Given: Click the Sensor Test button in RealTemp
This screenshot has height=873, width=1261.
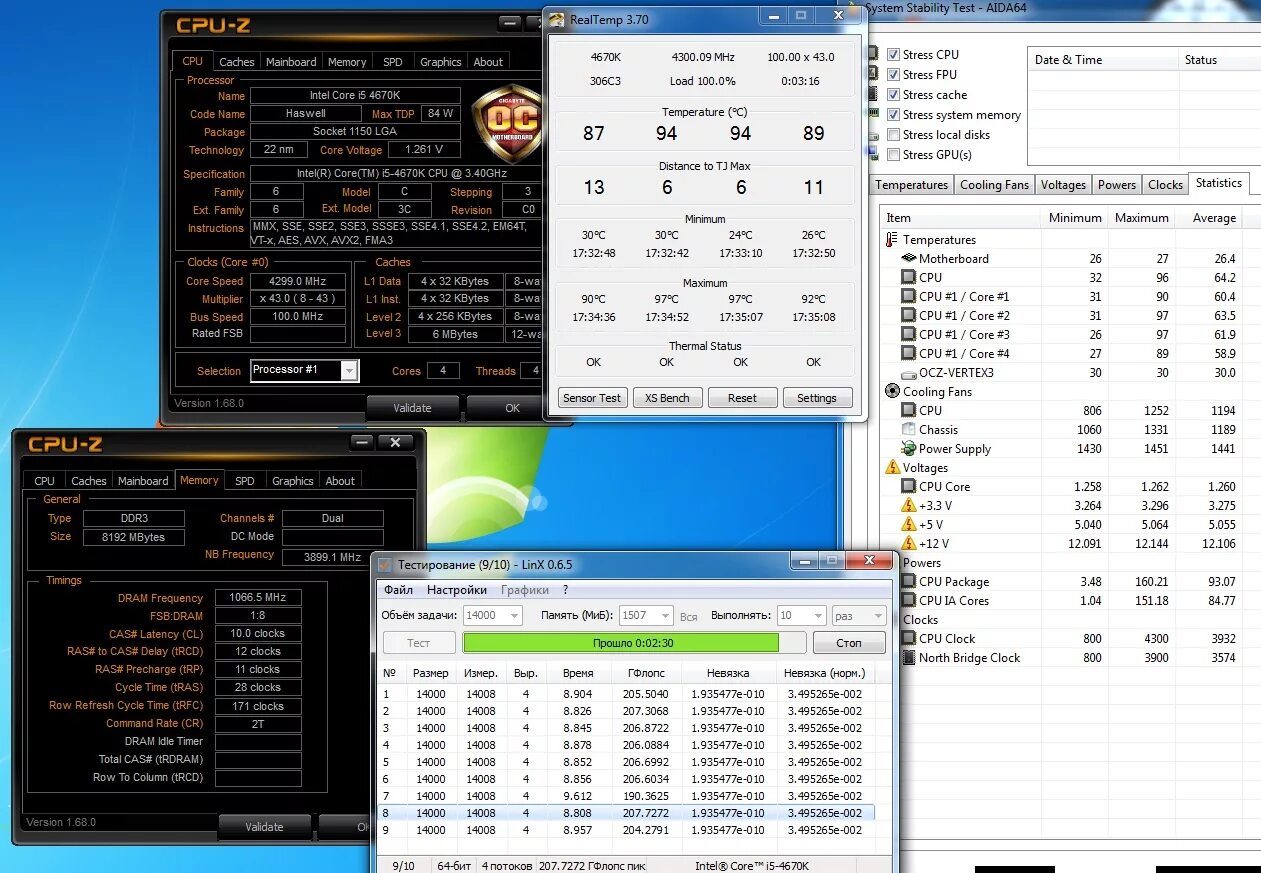Looking at the screenshot, I should (x=592, y=398).
